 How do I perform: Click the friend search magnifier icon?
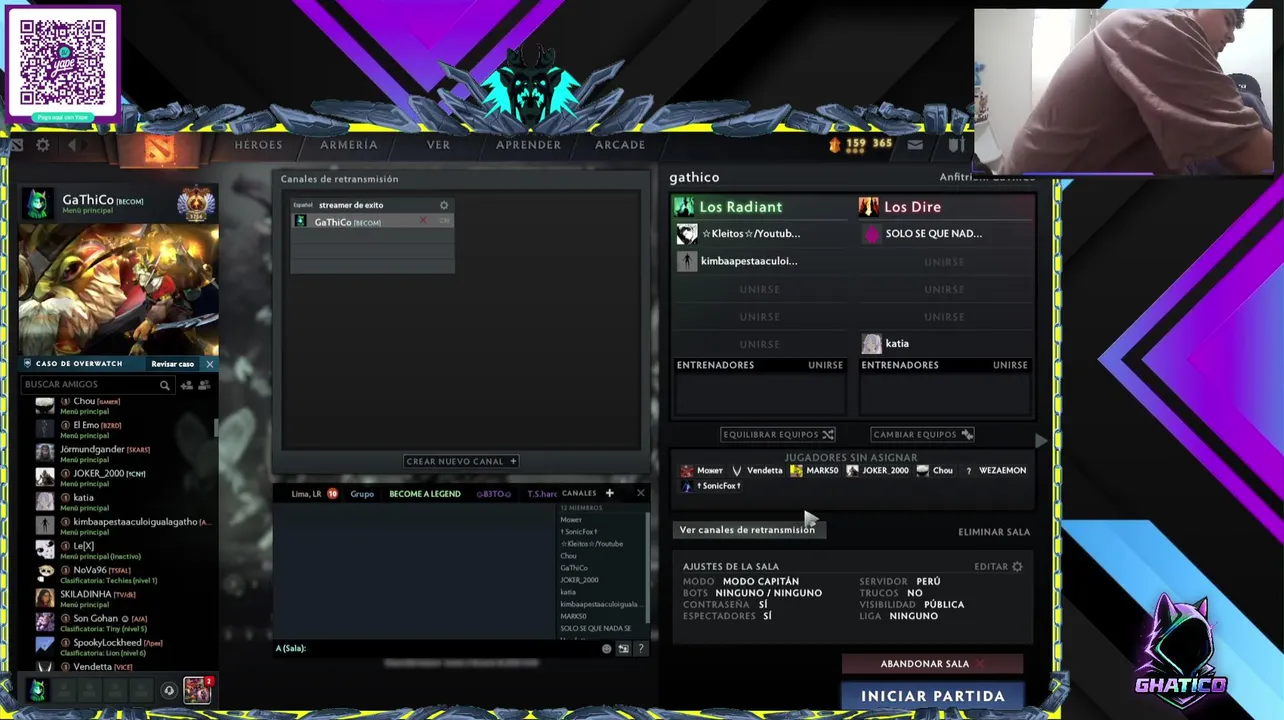coord(164,385)
